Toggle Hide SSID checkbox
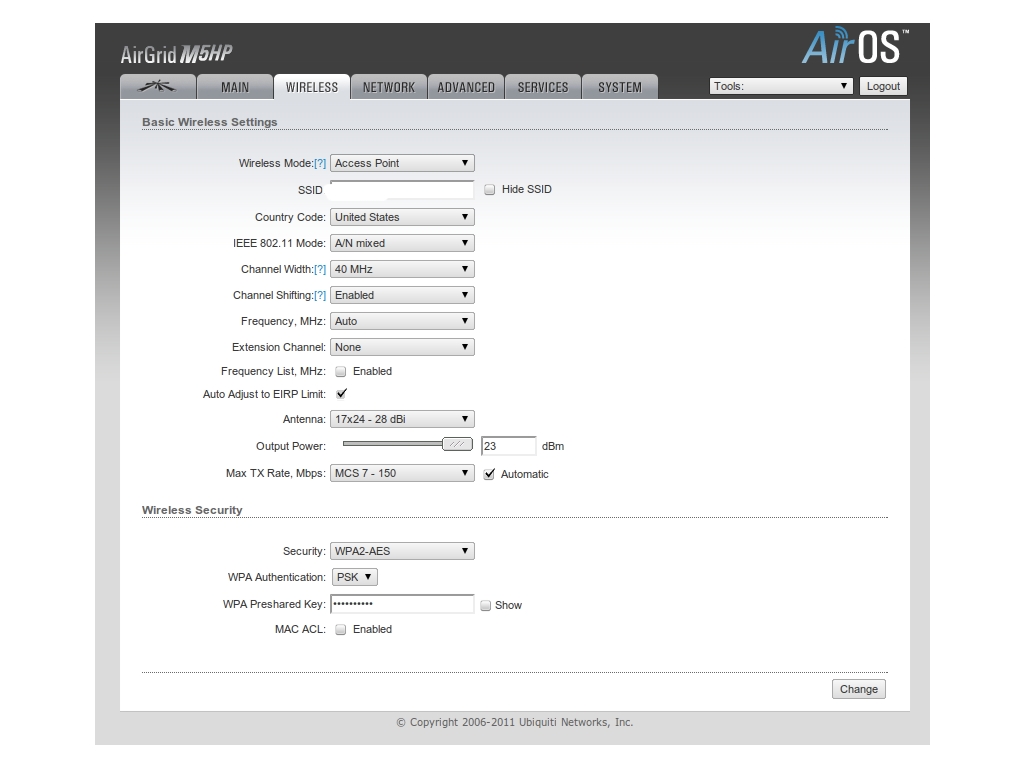Viewport: 1024px width, 768px height. [x=489, y=189]
